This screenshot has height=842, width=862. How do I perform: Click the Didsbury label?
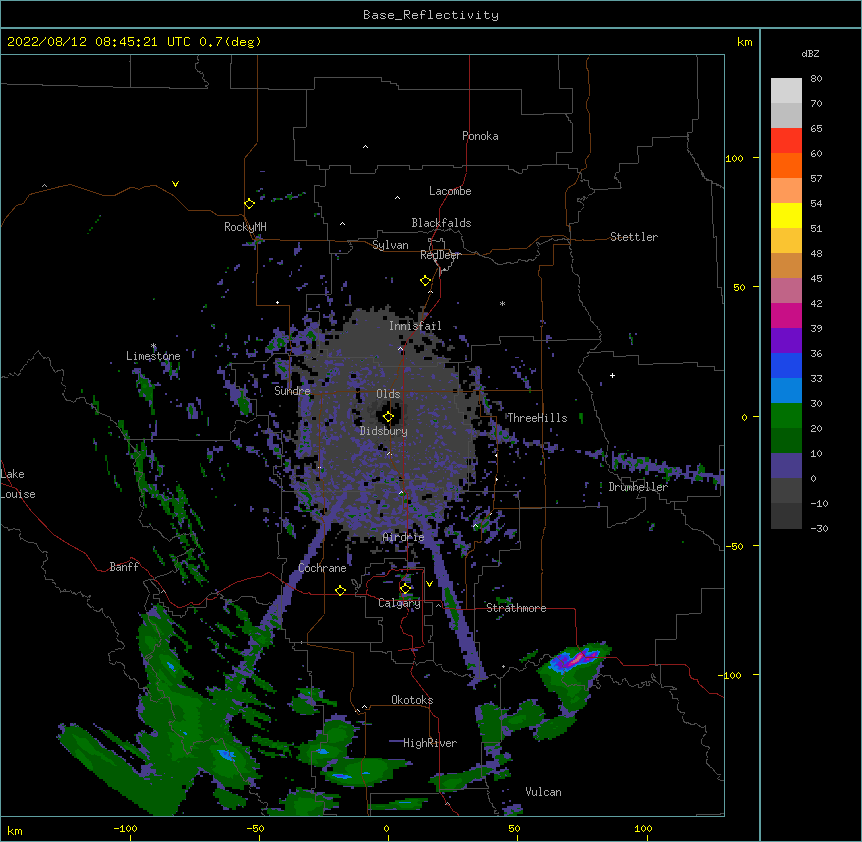384,431
